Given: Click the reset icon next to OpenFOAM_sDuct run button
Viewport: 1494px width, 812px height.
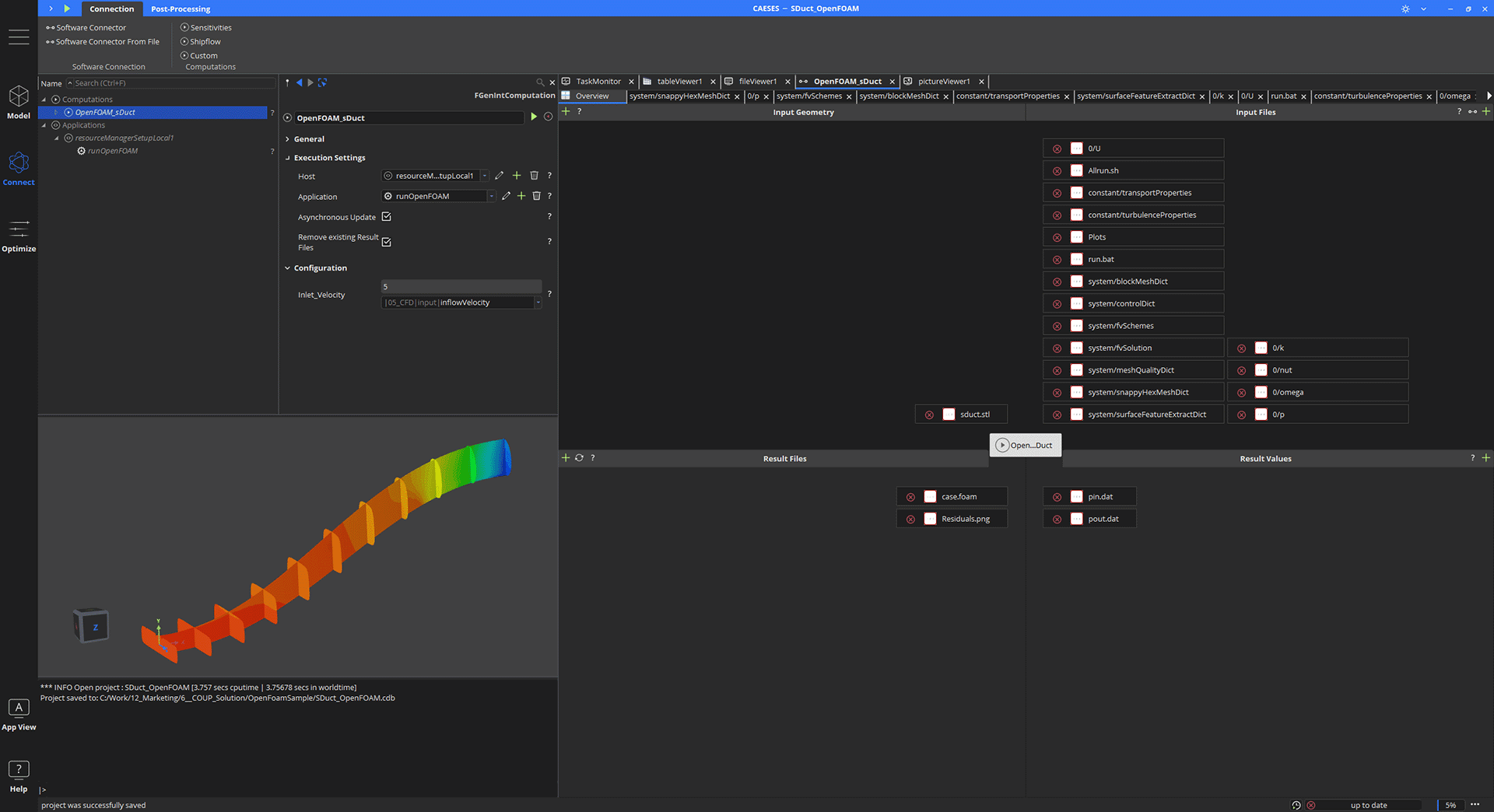Looking at the screenshot, I should (x=548, y=117).
